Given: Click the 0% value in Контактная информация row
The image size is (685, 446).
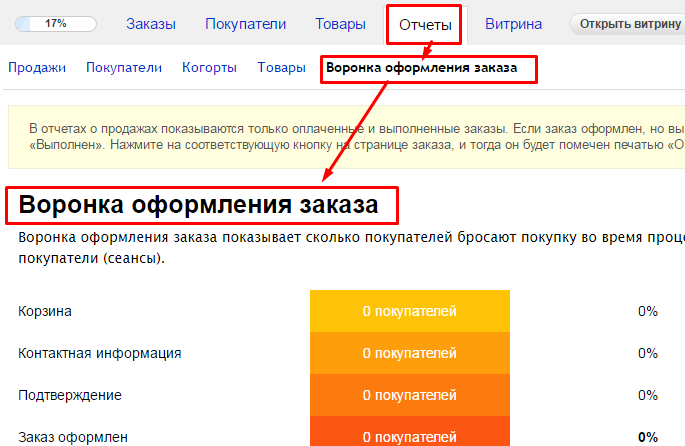Looking at the screenshot, I should coord(647,353).
